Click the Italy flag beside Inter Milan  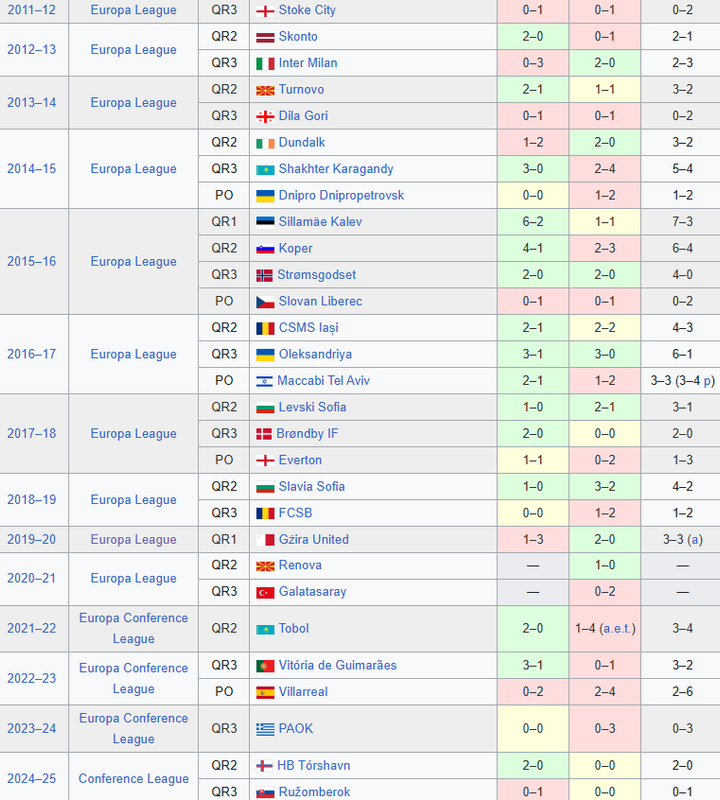coord(265,64)
